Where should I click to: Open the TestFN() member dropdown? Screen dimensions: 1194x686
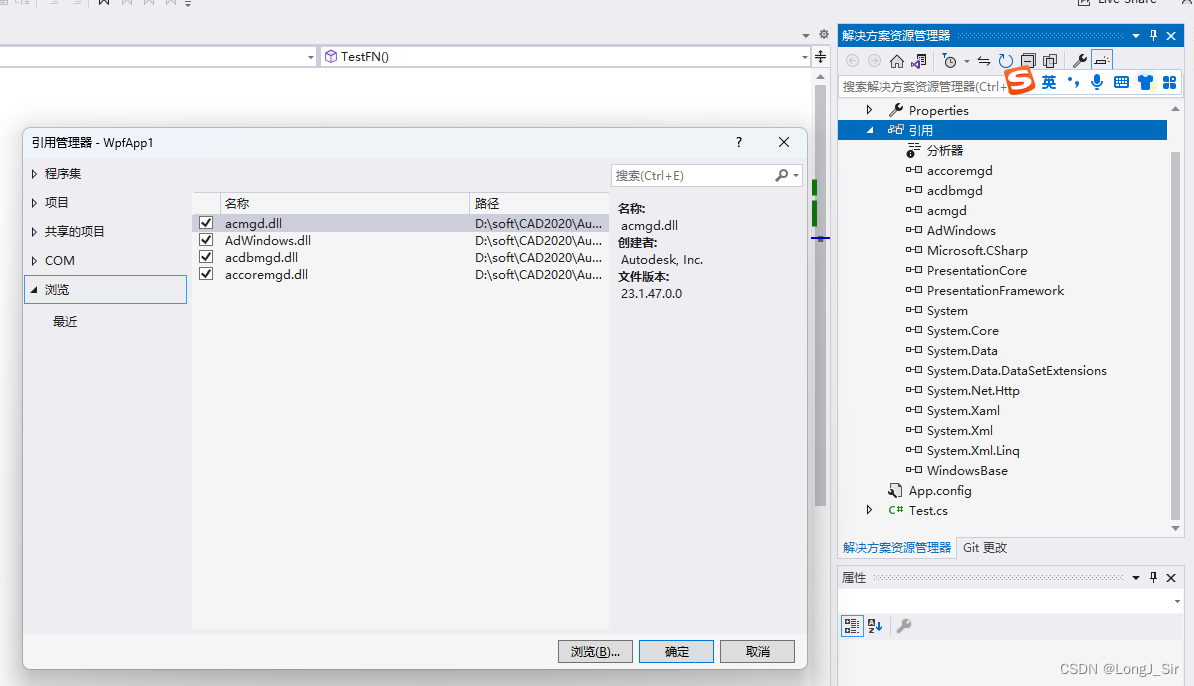pos(805,57)
